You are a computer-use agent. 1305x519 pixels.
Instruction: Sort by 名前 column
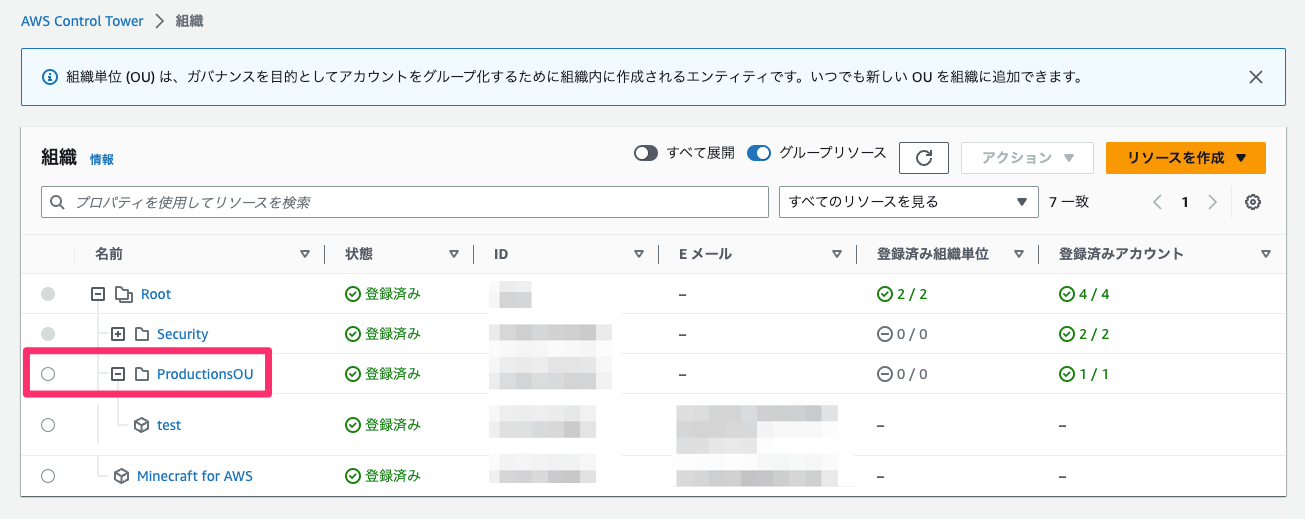tap(305, 254)
